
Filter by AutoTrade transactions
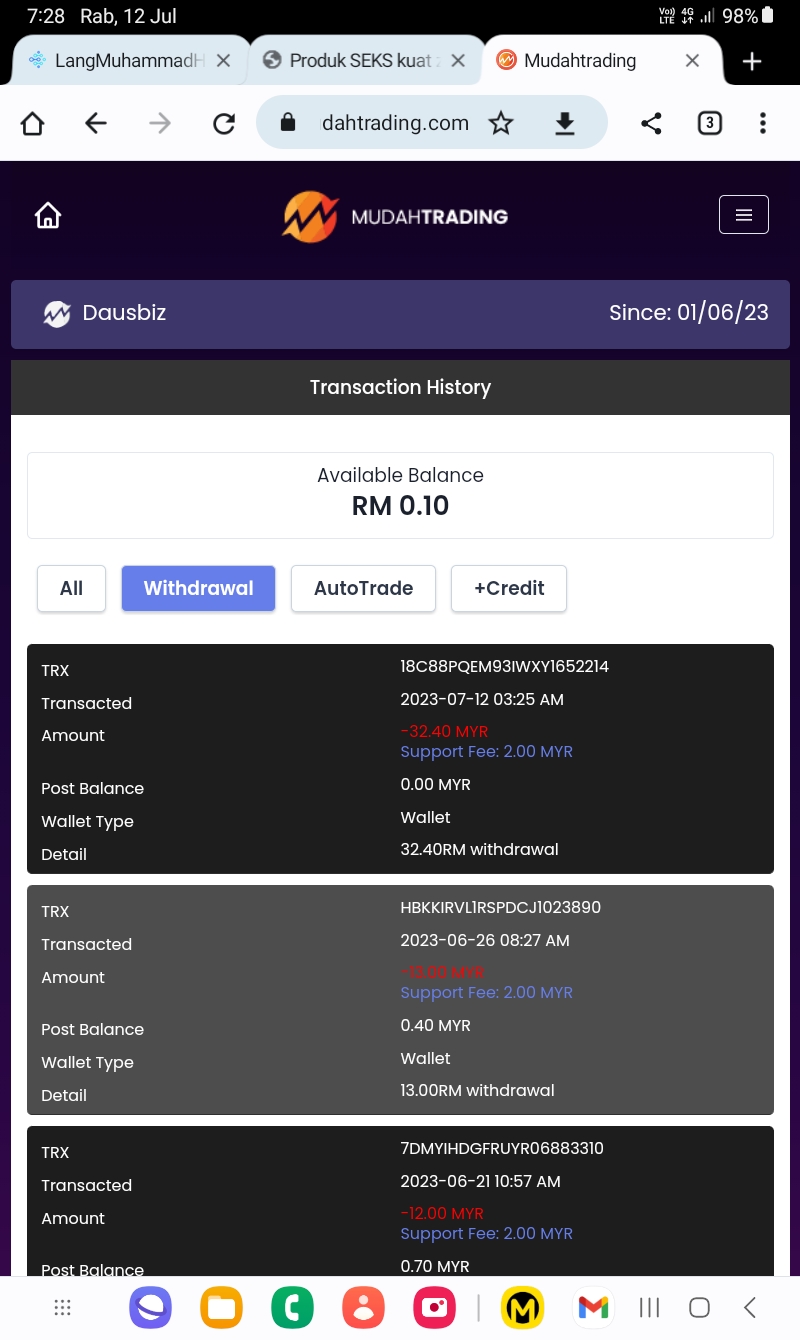tap(363, 588)
